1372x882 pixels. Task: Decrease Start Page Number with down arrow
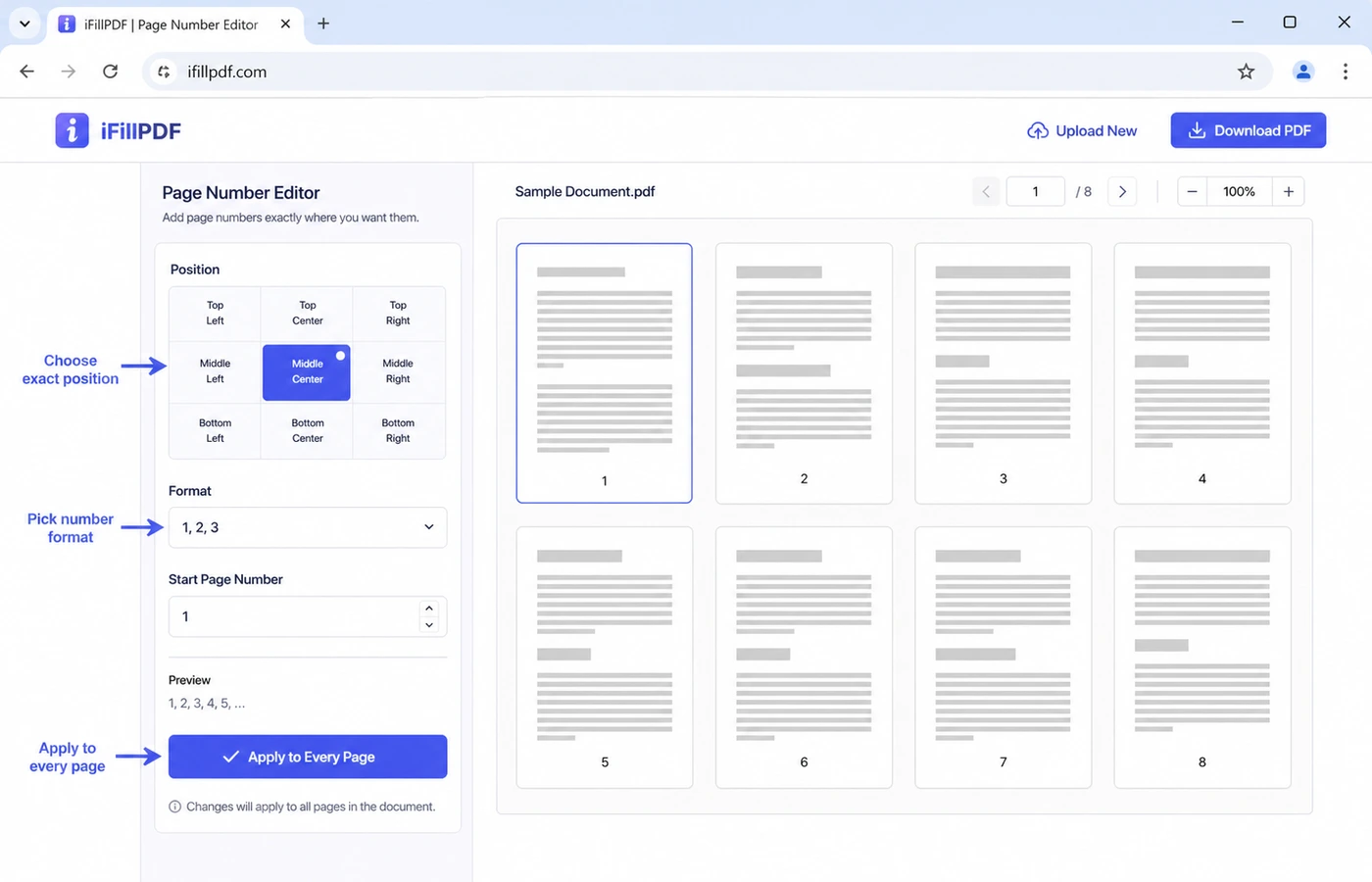(429, 625)
